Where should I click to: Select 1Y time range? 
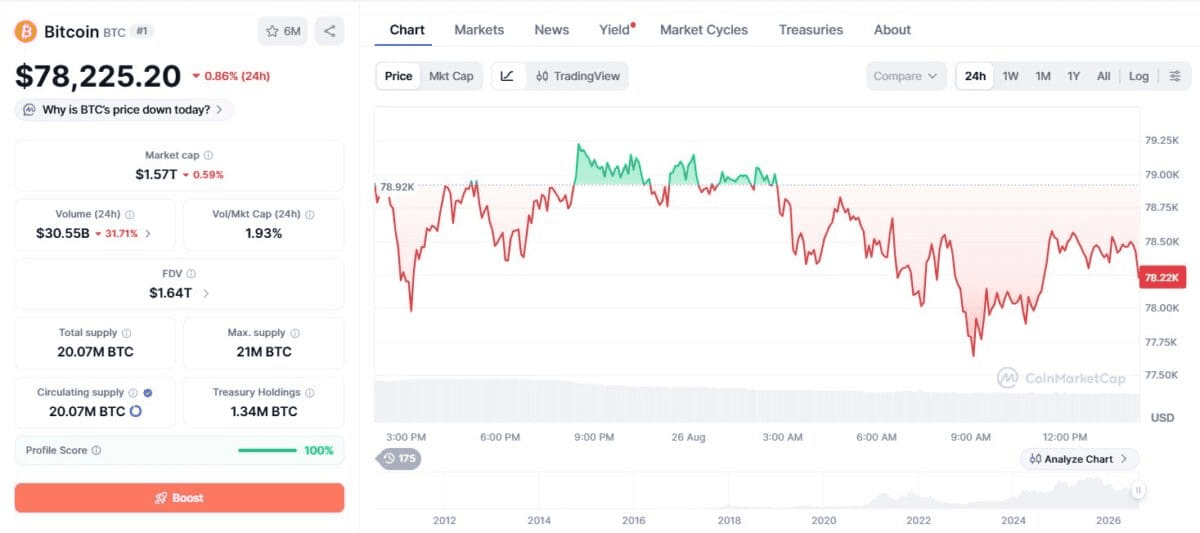(x=1073, y=76)
